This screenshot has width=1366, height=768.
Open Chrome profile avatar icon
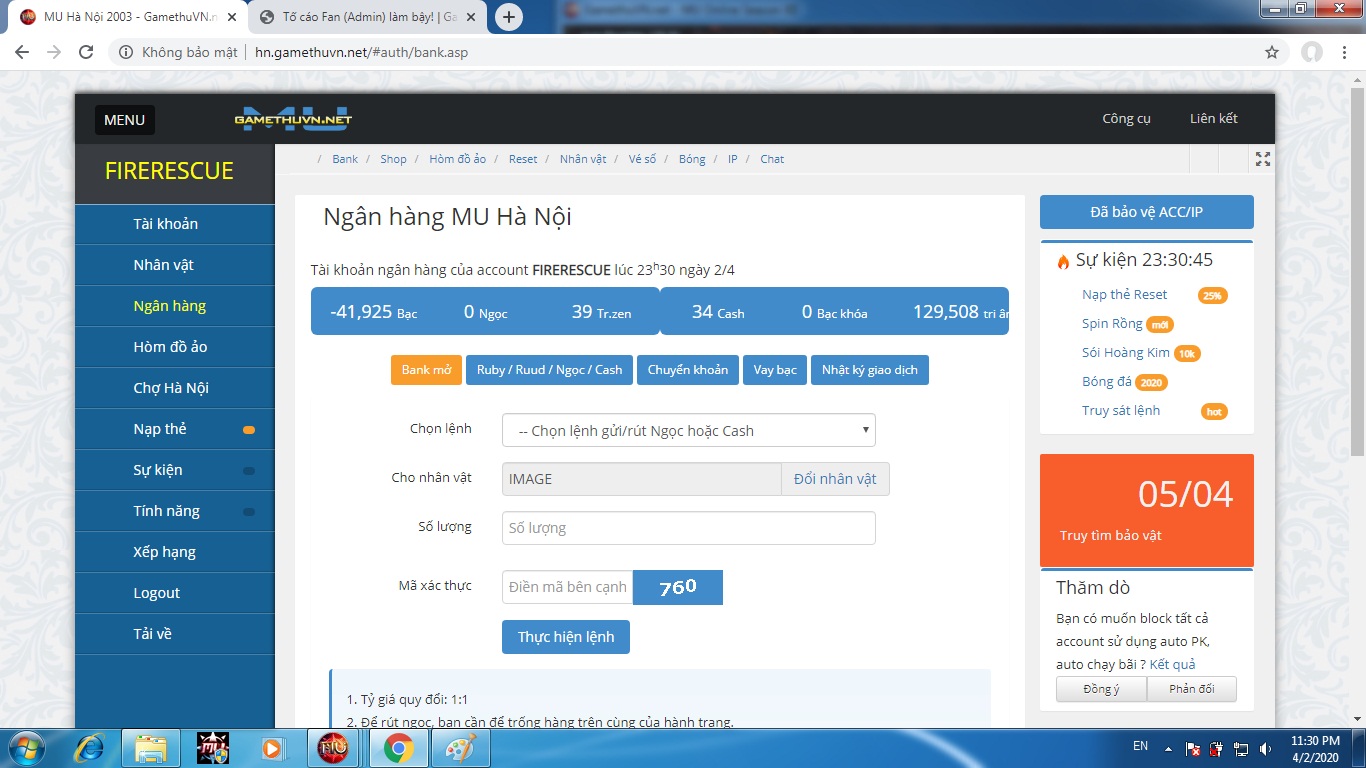pyautogui.click(x=1311, y=52)
